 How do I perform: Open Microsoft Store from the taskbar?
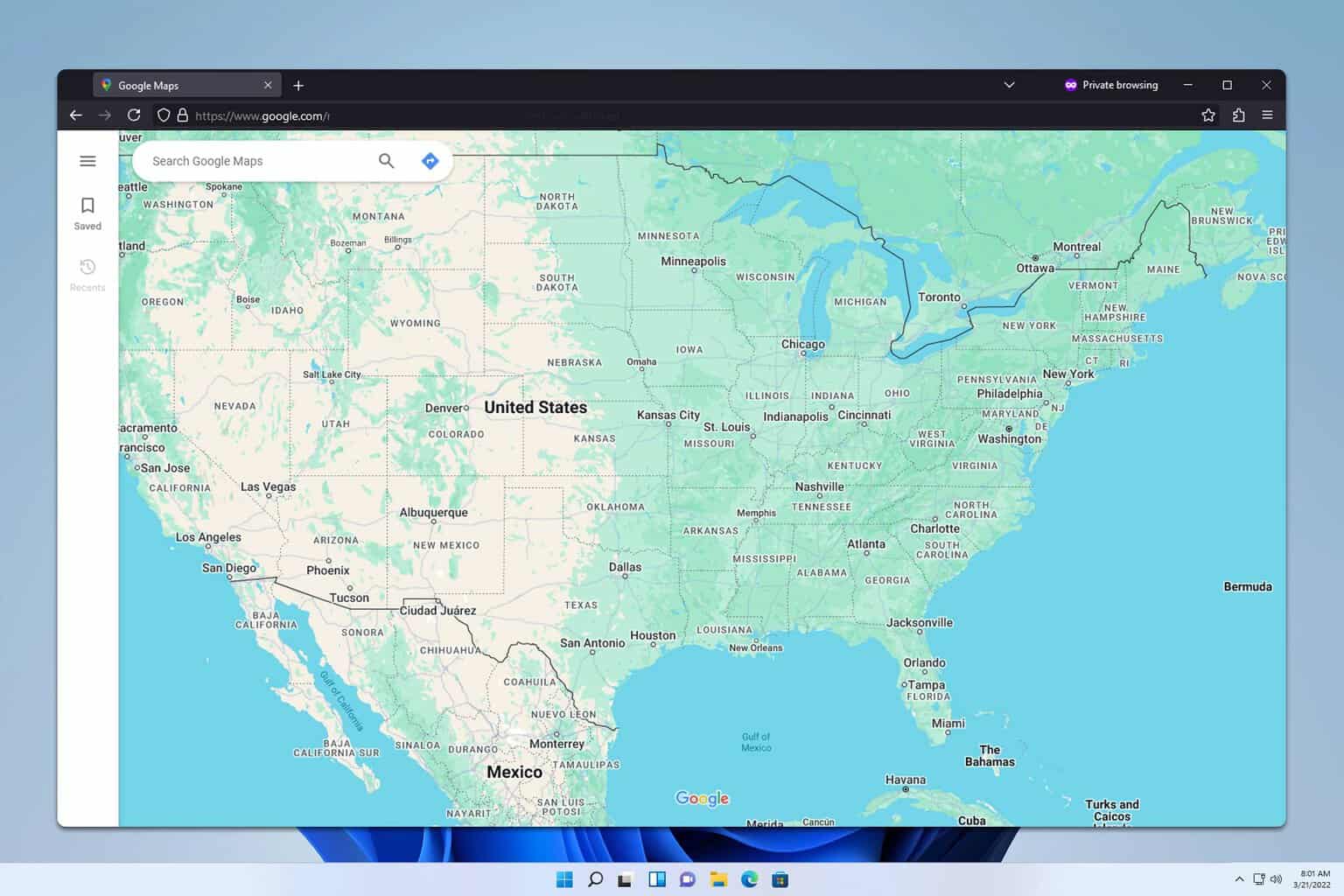[780, 879]
